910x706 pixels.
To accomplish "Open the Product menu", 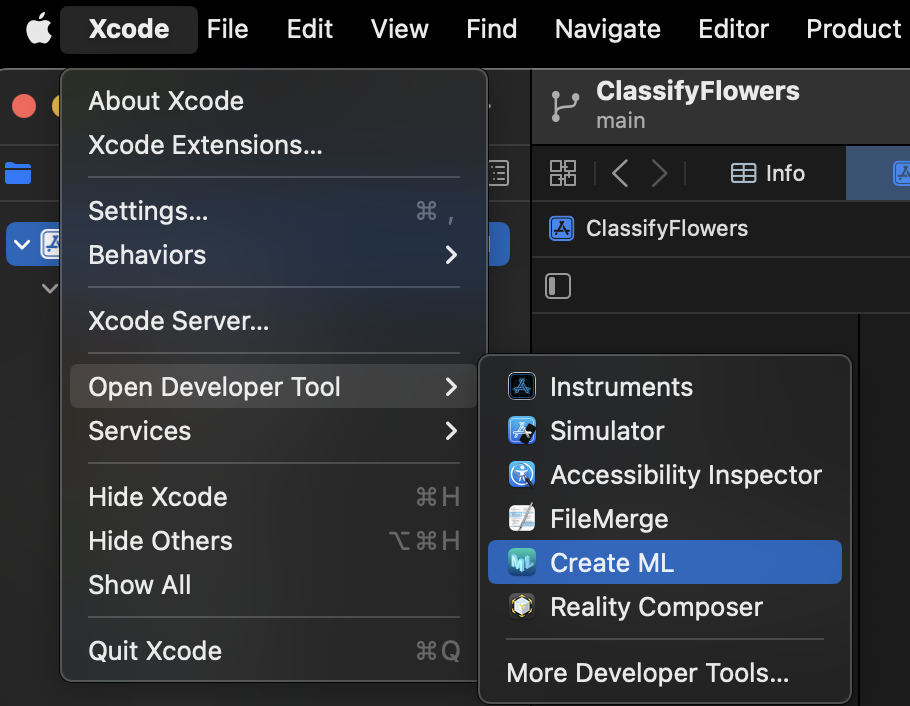I will pyautogui.click(x=854, y=29).
